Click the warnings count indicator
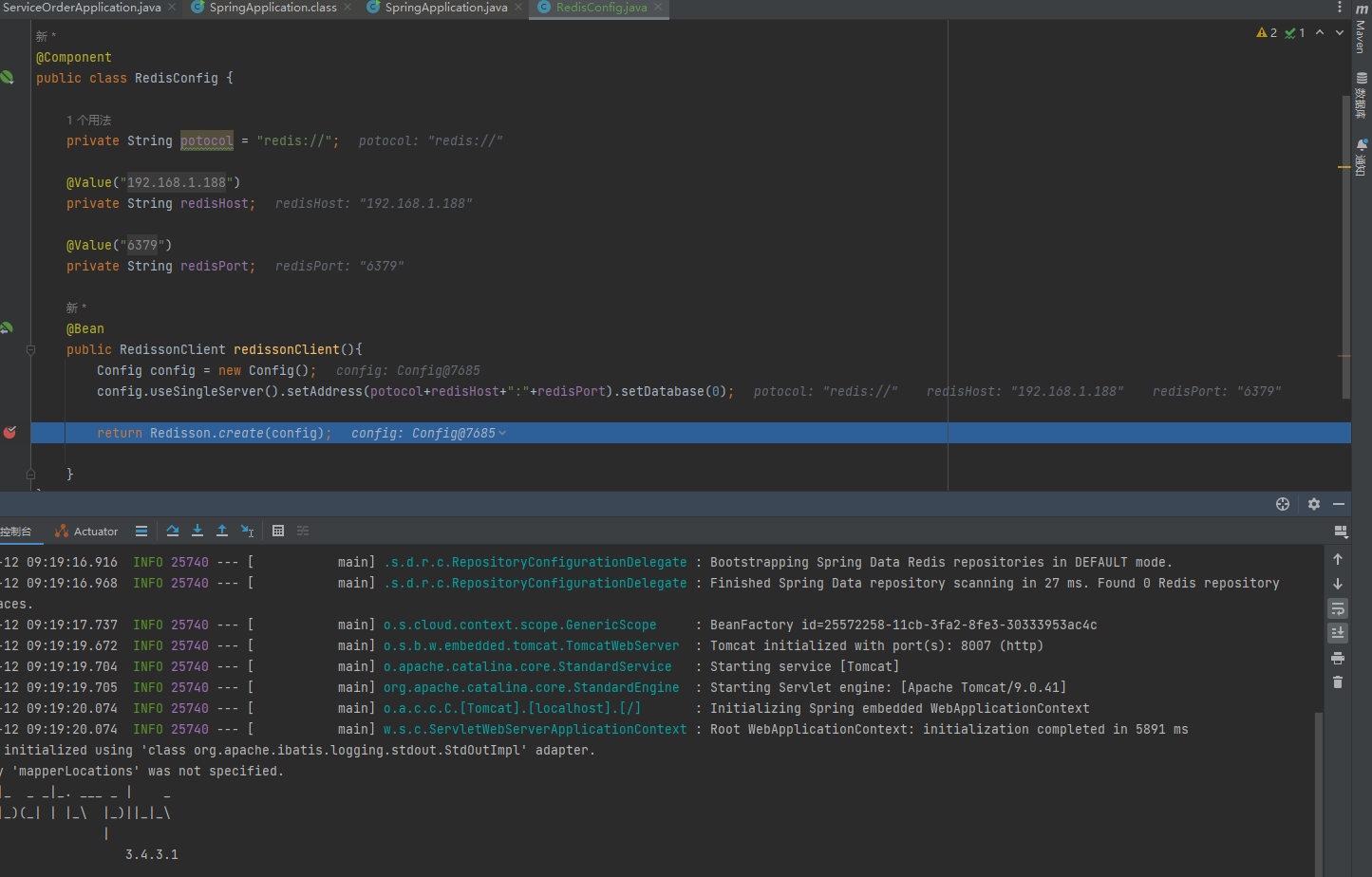The height and width of the screenshot is (877, 1372). pyautogui.click(x=1267, y=33)
